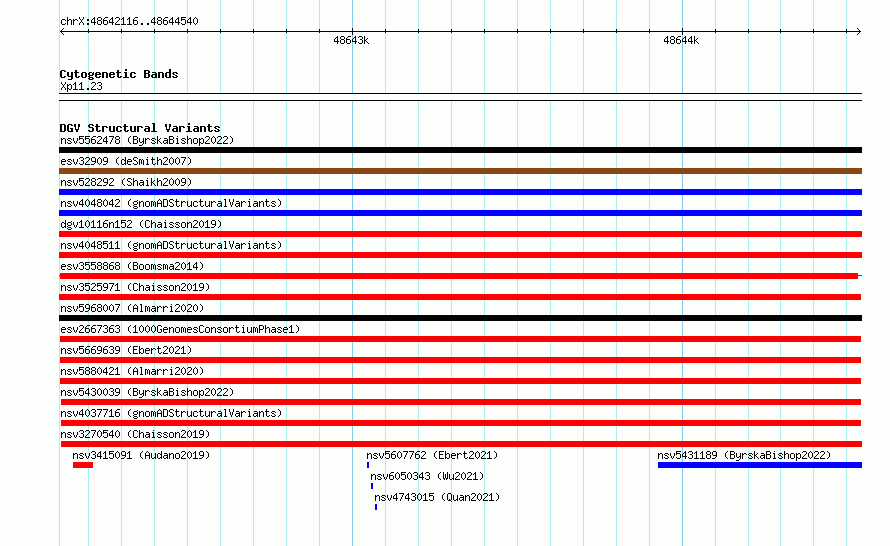
Task: Click the chrX:48642116..48644540 coordinate text
Action: pos(129,21)
